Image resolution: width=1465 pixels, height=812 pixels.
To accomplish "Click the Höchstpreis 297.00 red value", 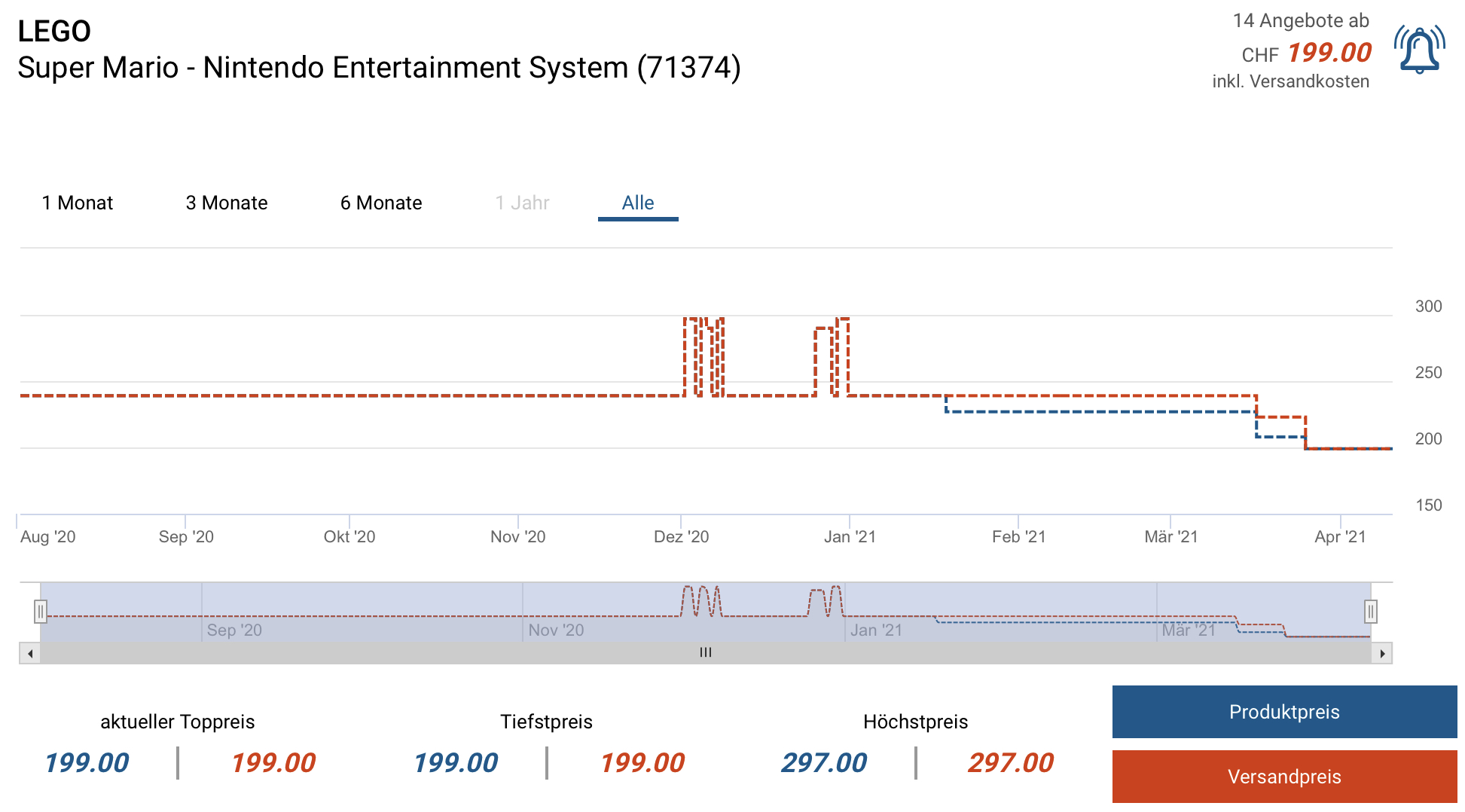I will (x=1010, y=763).
